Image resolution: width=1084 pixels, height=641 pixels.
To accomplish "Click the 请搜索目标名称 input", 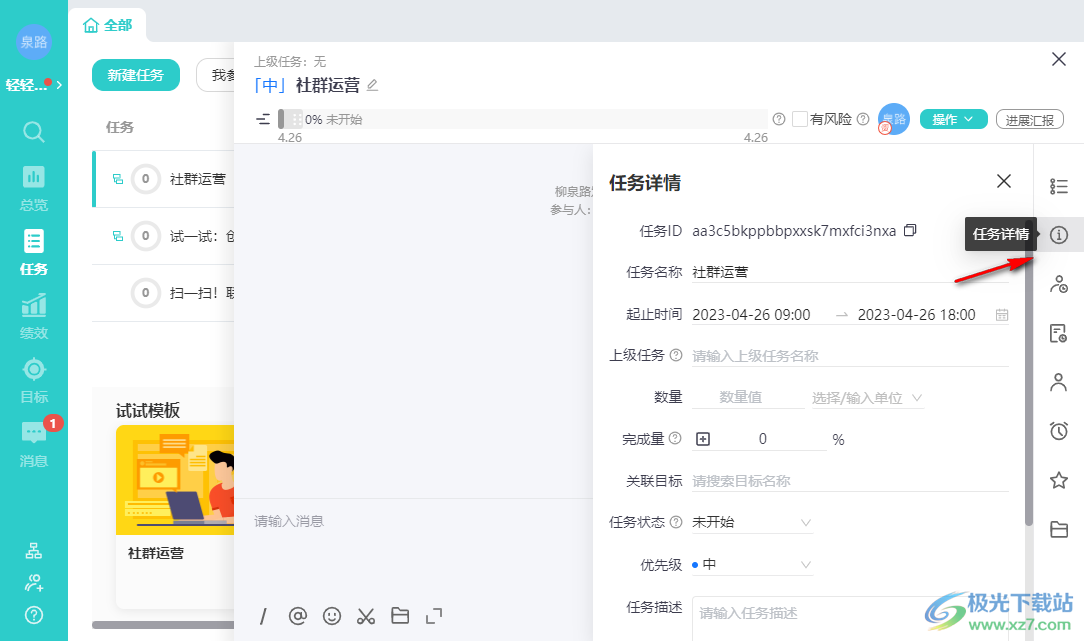I will 850,481.
